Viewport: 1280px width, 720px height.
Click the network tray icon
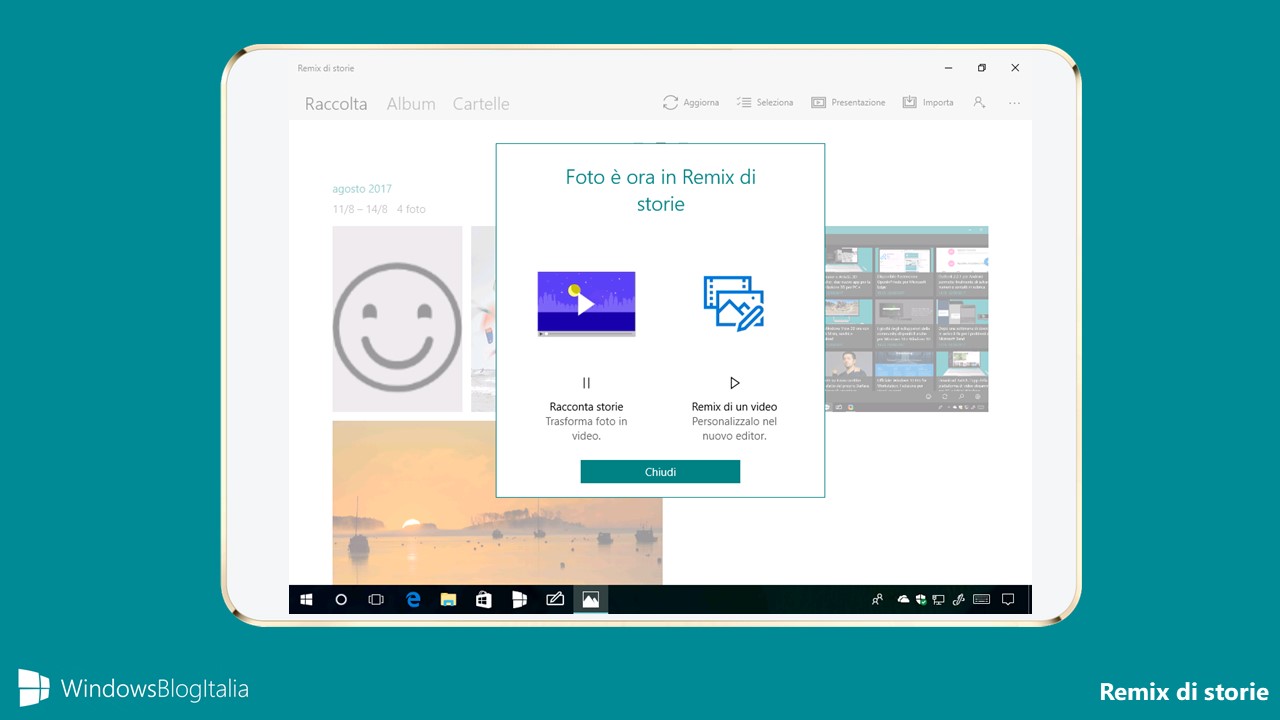pyautogui.click(x=938, y=600)
